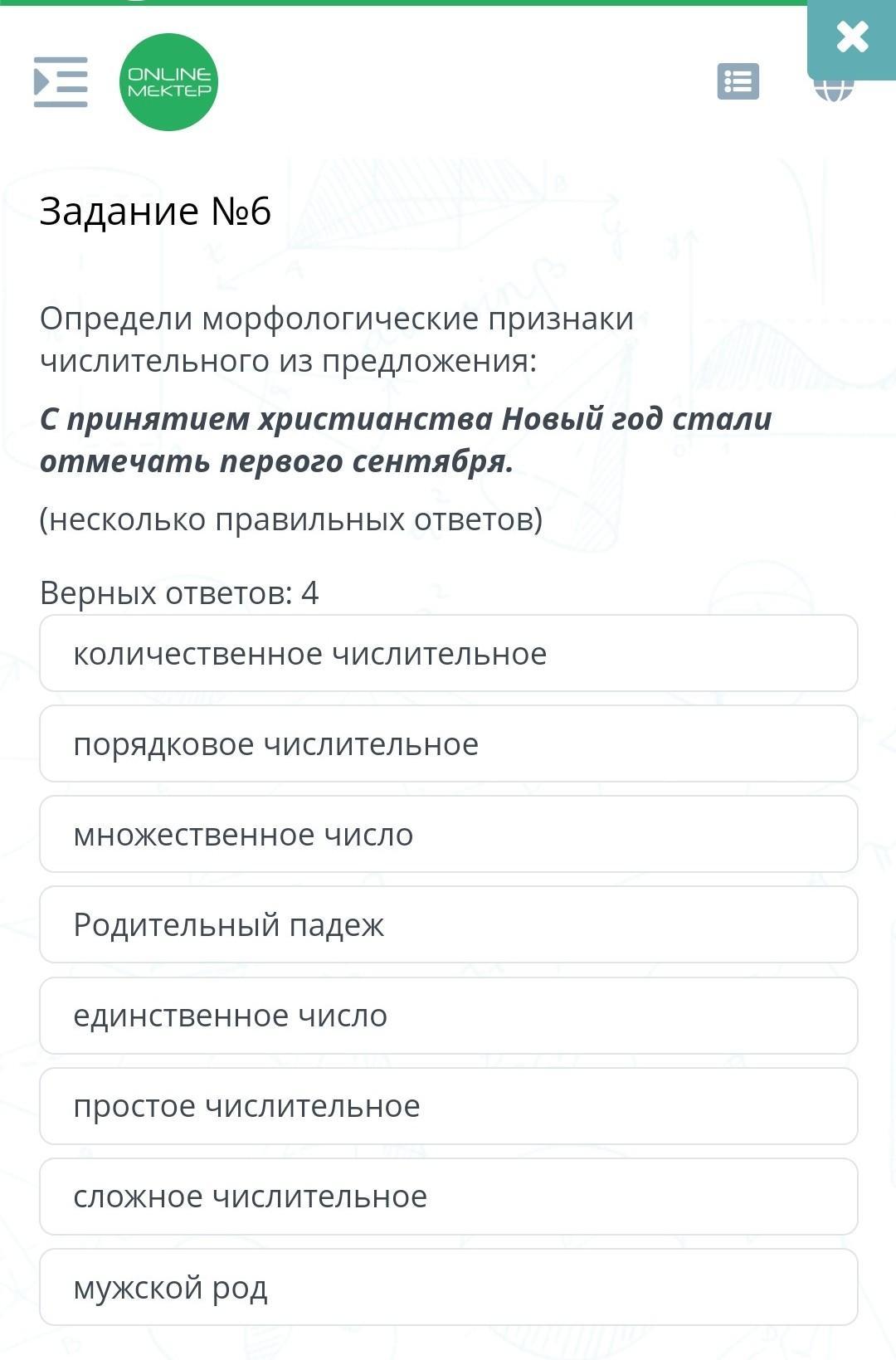Check the 'Родительный падеж' answer
The height and width of the screenshot is (1360, 896).
point(448,925)
